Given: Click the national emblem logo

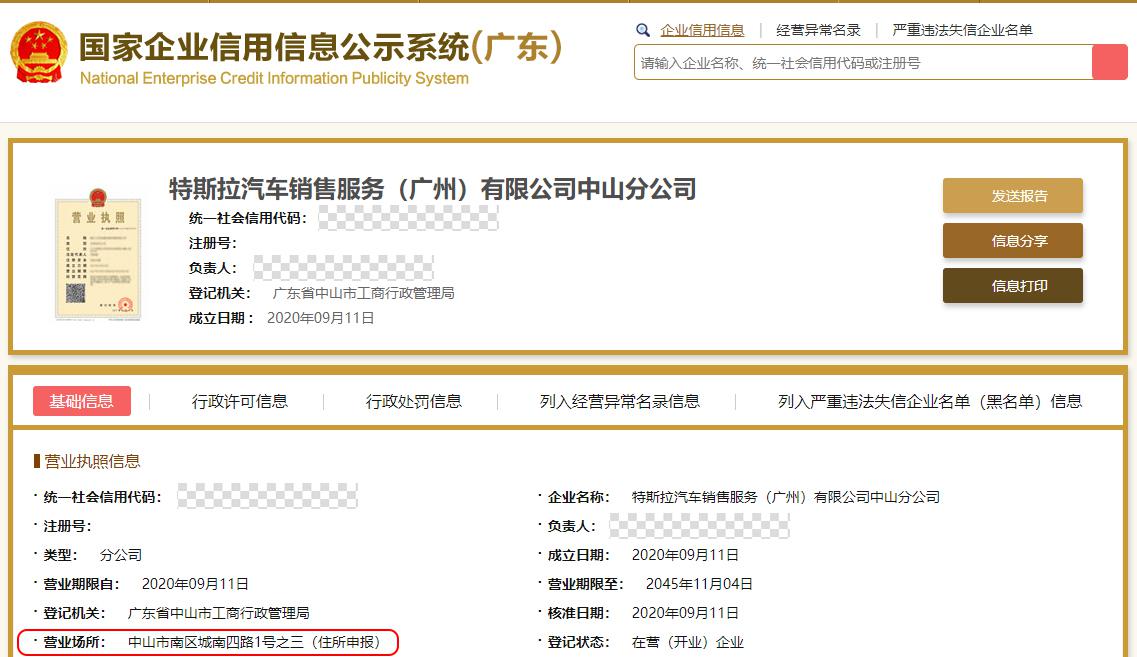Looking at the screenshot, I should (38, 52).
